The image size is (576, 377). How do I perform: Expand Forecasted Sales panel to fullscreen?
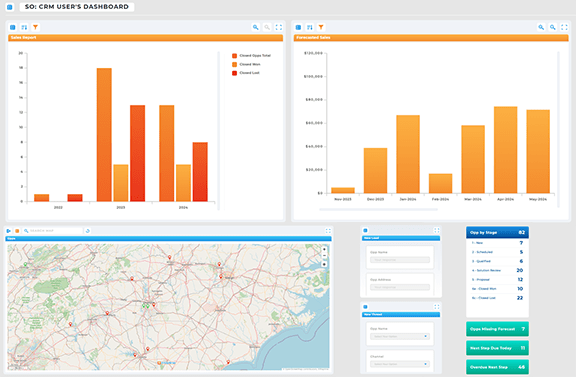coord(564,27)
